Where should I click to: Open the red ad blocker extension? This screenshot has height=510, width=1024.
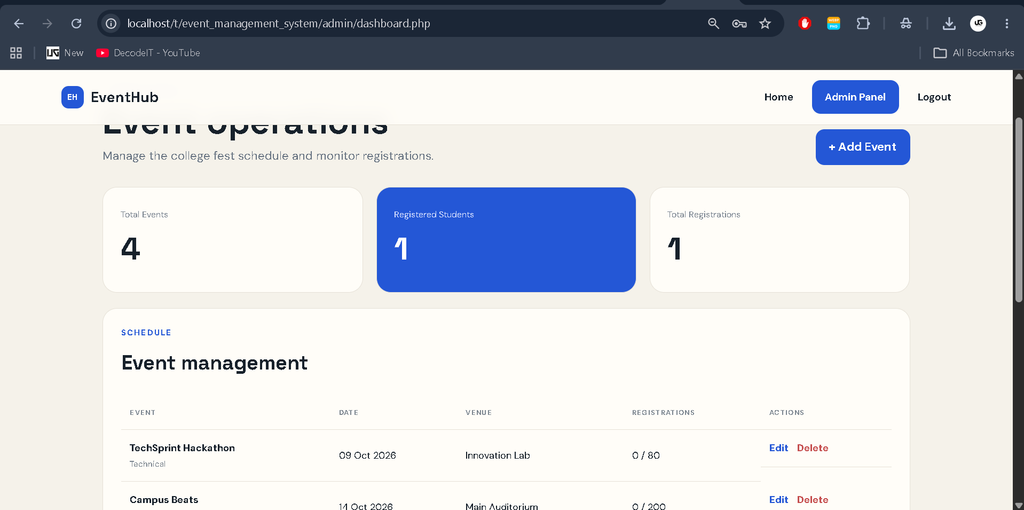pos(805,24)
